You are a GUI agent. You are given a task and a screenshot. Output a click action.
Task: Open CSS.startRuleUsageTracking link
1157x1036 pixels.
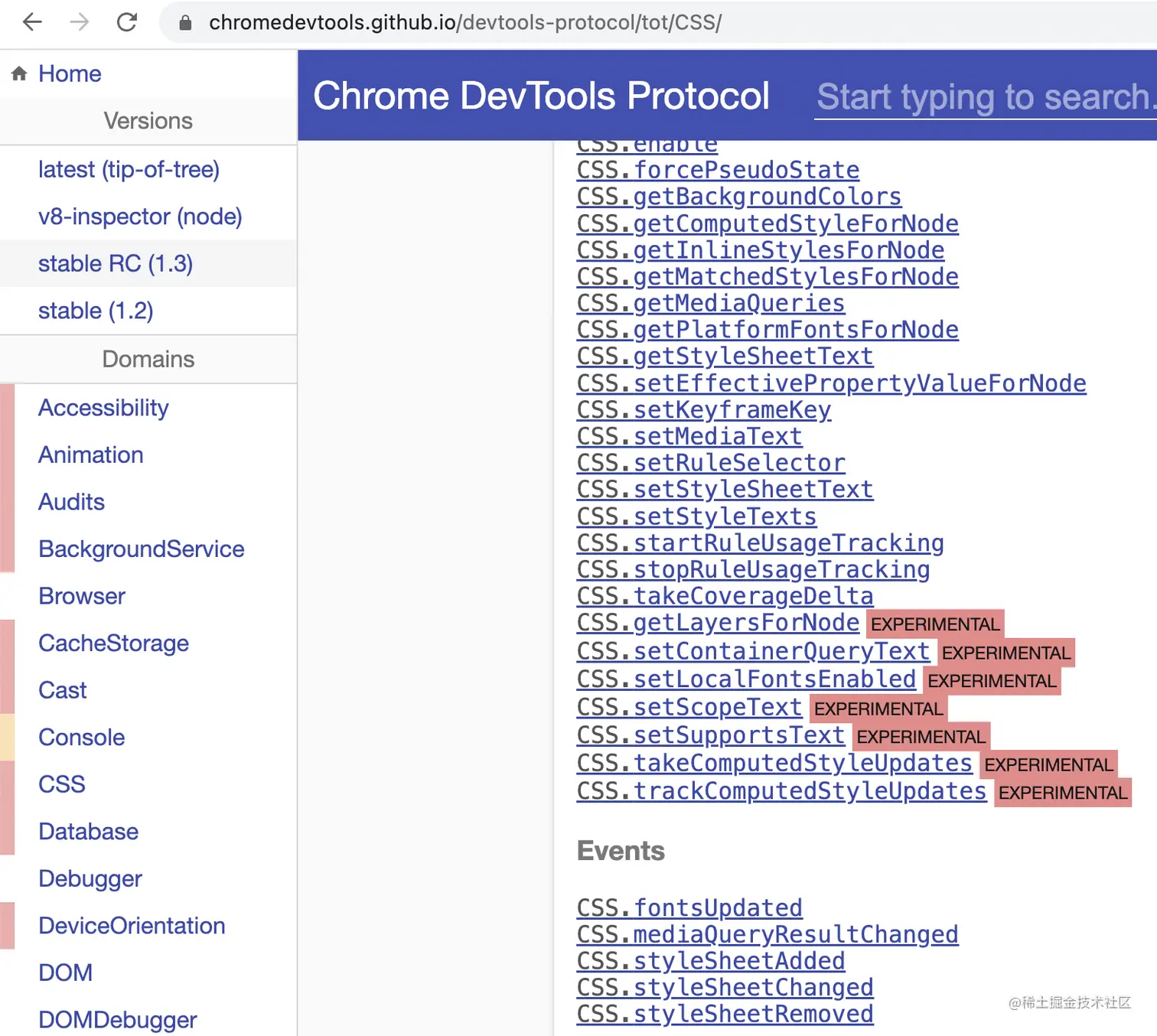(x=761, y=543)
